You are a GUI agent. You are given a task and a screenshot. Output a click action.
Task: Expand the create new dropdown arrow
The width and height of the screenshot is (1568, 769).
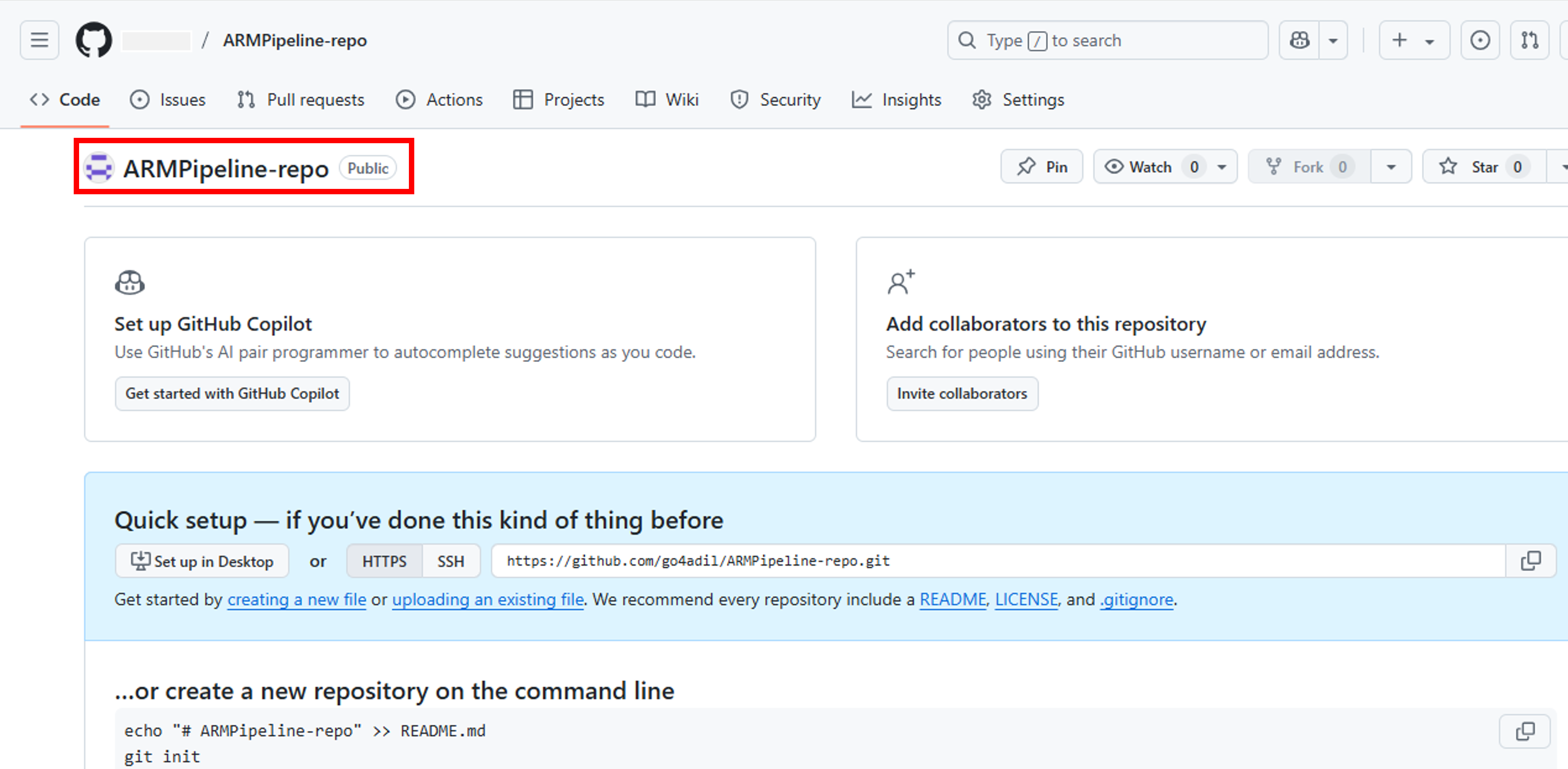pyautogui.click(x=1430, y=40)
